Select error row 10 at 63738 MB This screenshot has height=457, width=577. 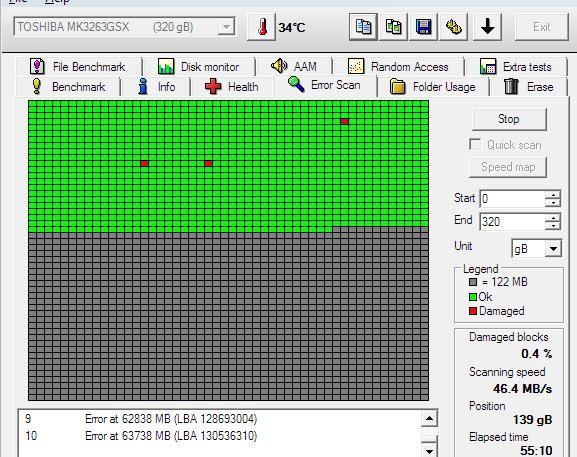coord(219,436)
